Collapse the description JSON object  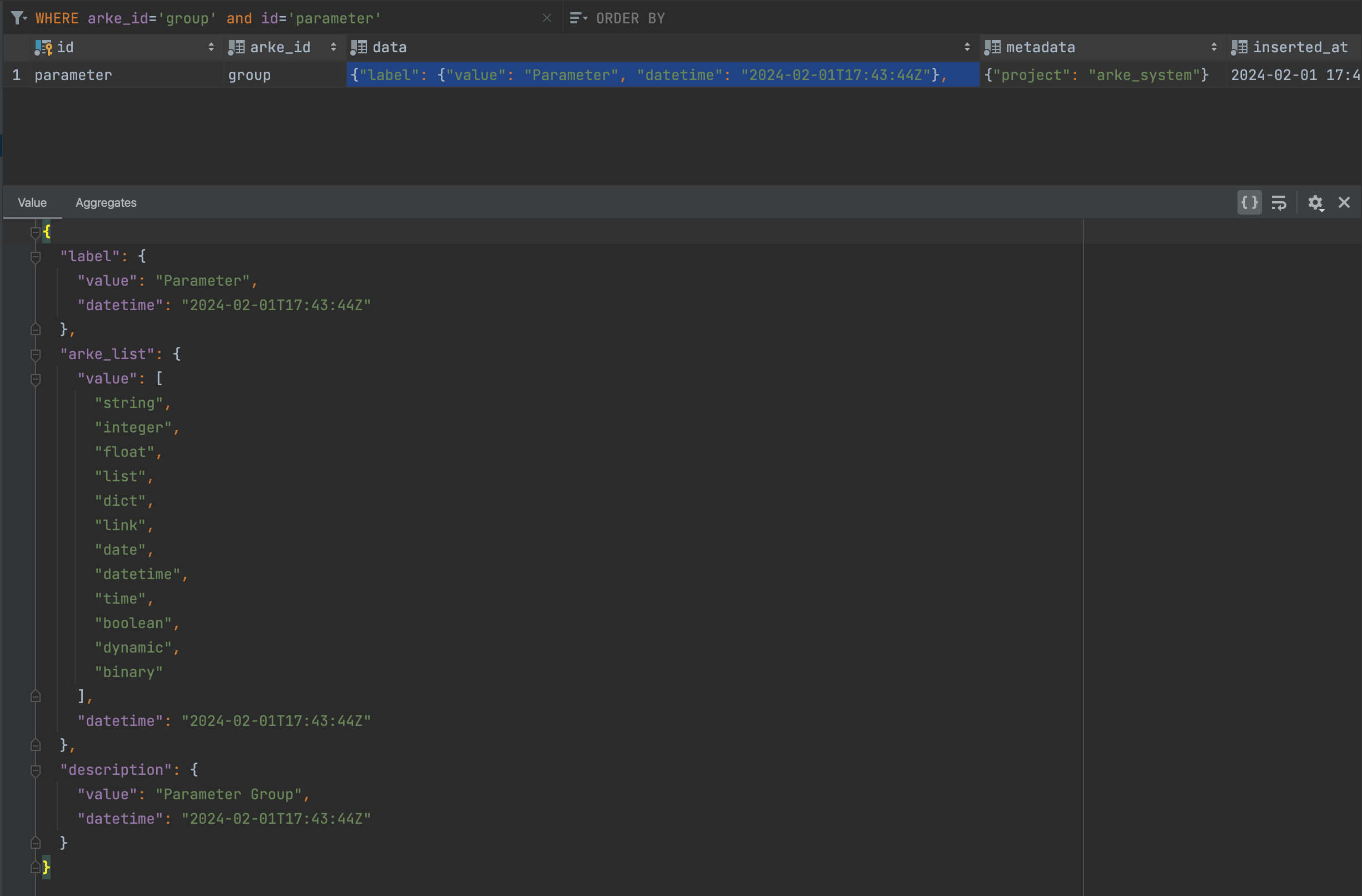tap(36, 771)
